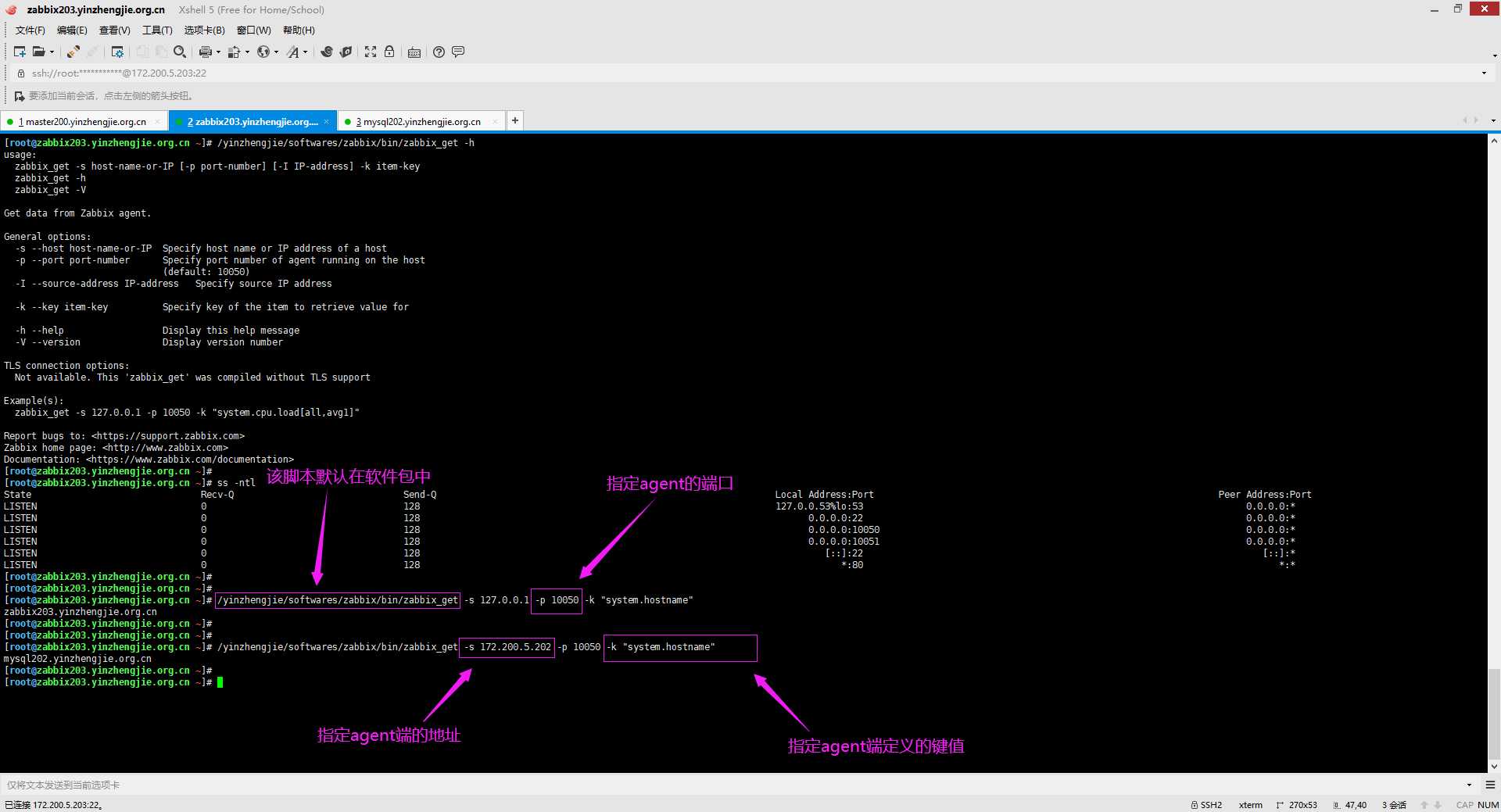
Task: Expand the Encoding globe dropdown arrow
Action: [276, 52]
